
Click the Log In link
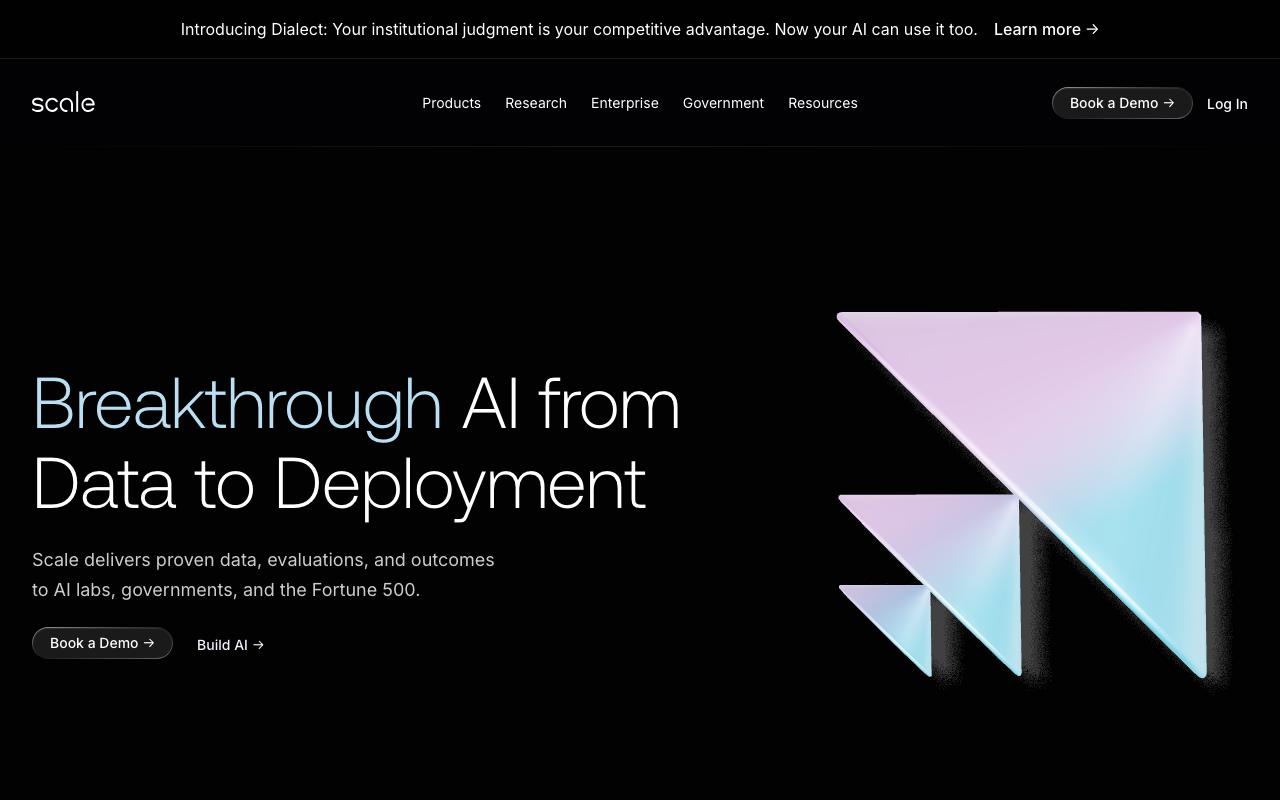(1227, 104)
